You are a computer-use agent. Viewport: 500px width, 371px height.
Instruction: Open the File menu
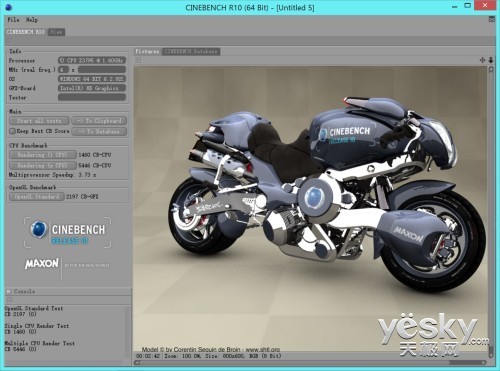13,20
